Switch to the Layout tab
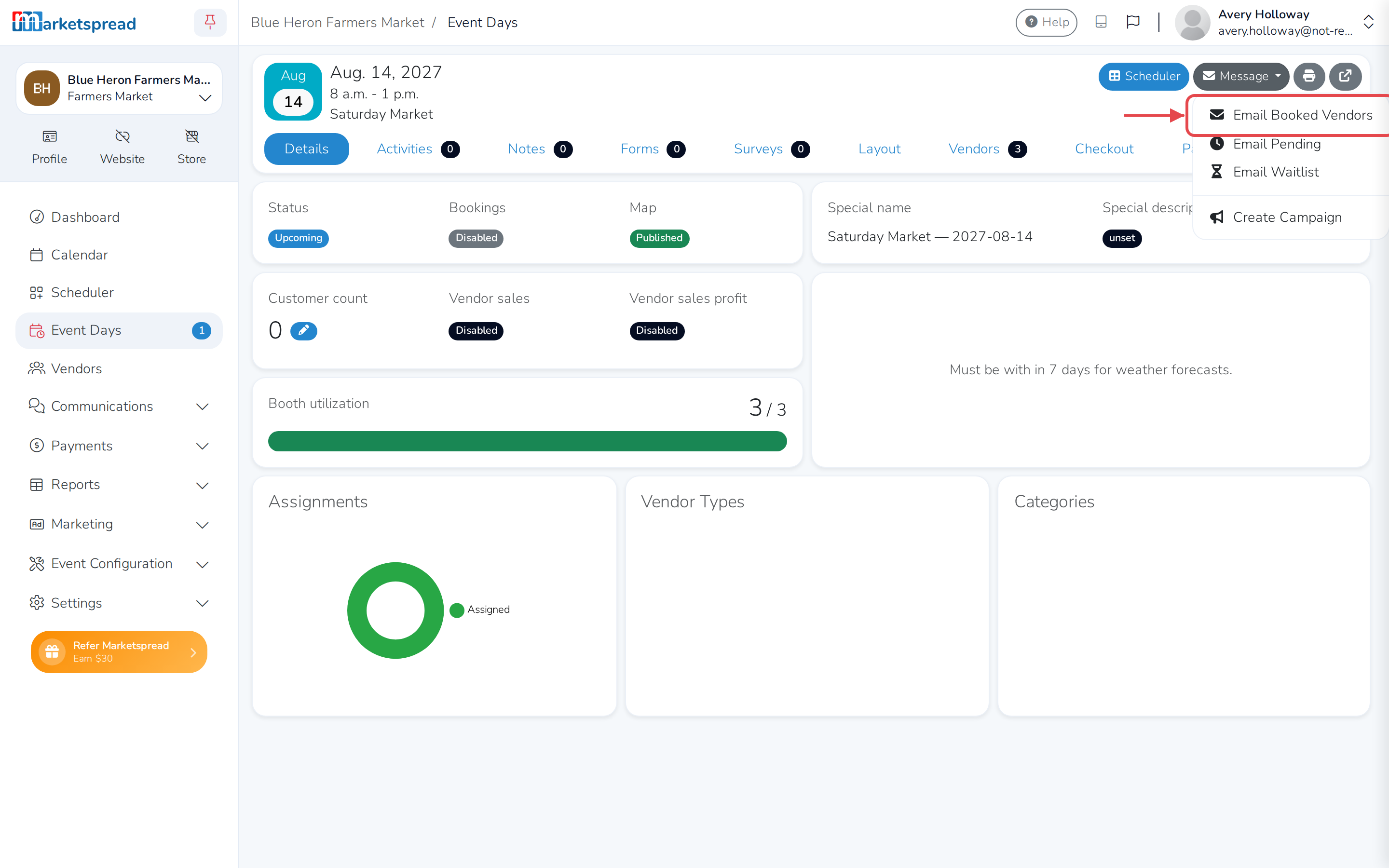The image size is (1389, 868). pos(879,149)
